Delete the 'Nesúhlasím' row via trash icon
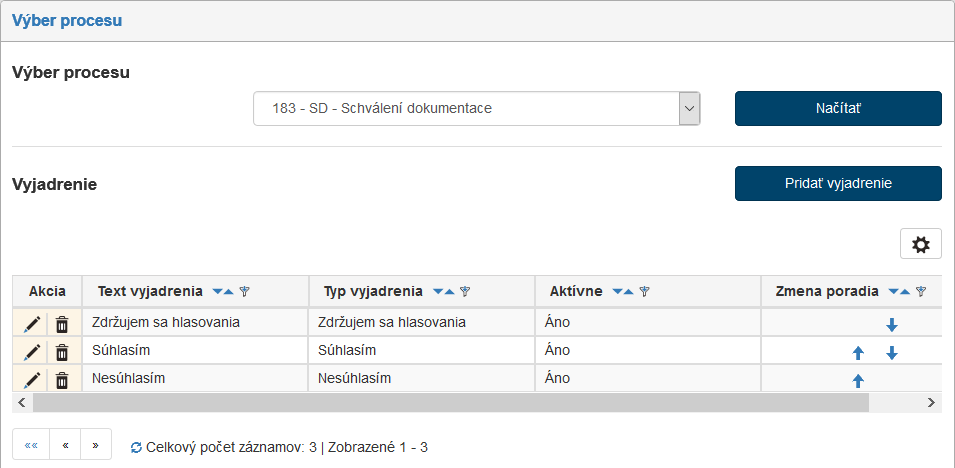This screenshot has width=955, height=468. [x=62, y=380]
